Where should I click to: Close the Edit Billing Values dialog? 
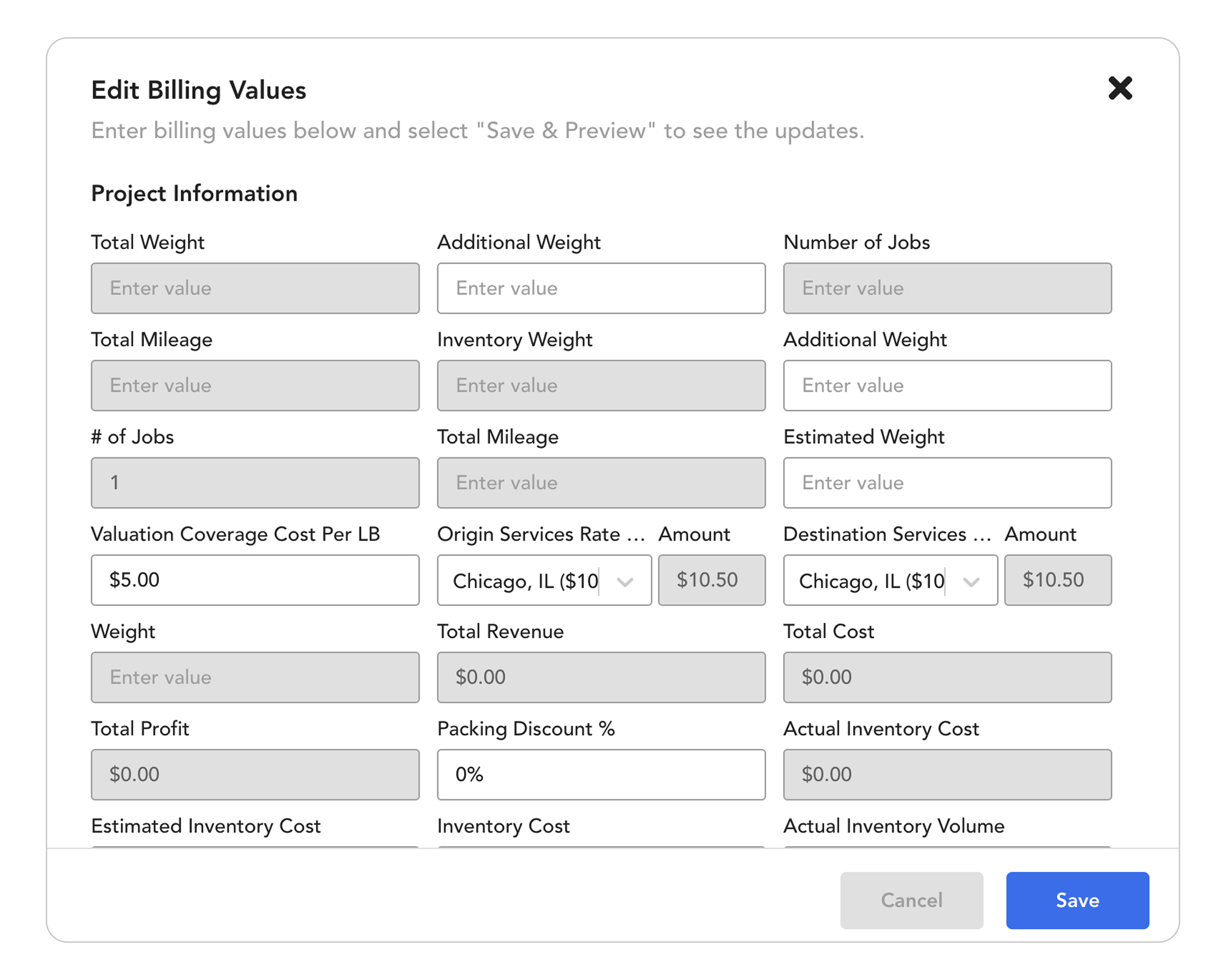[x=1120, y=88]
